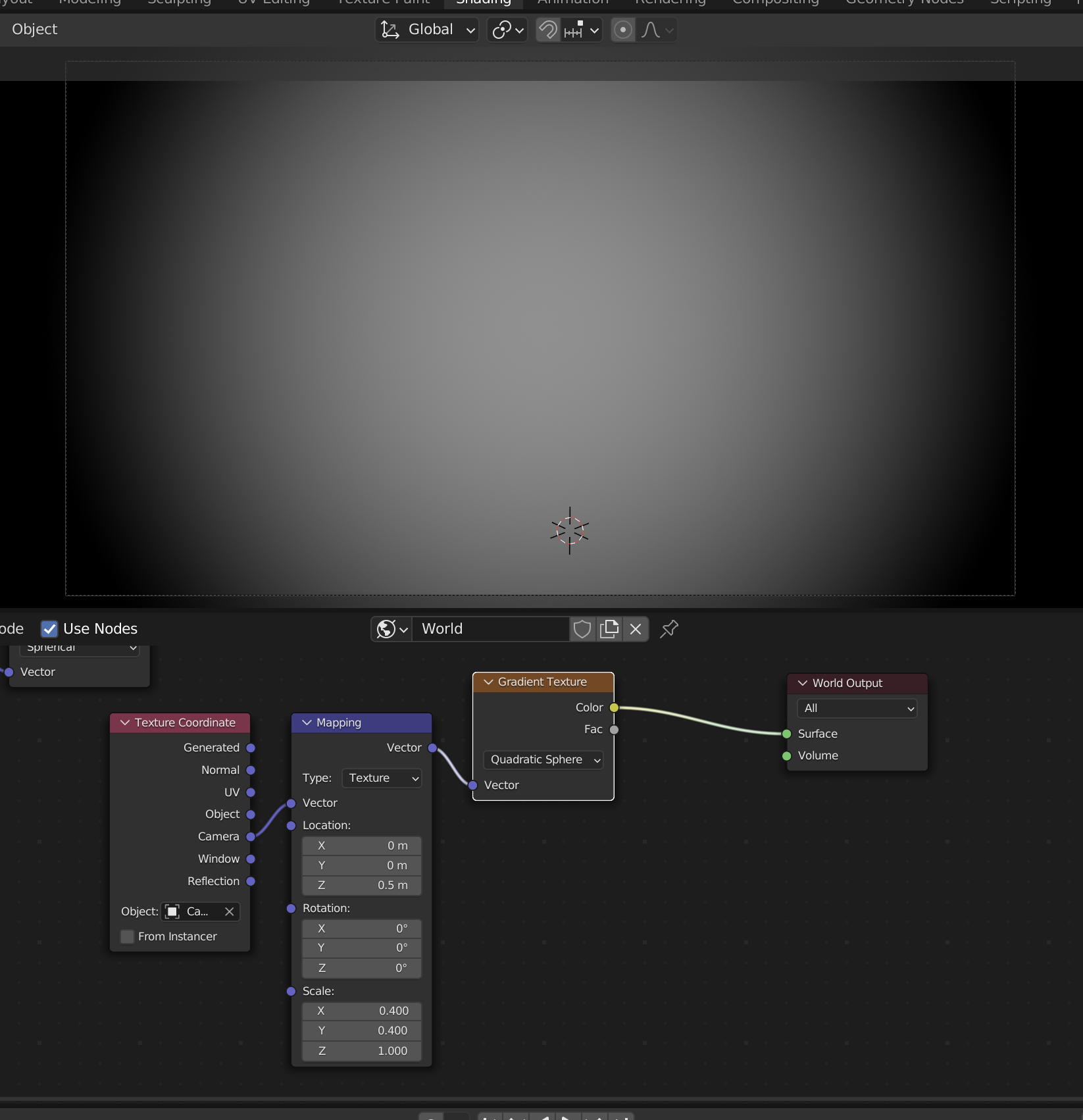Toggle the snapping magnet icon
The width and height of the screenshot is (1083, 1120).
pyautogui.click(x=548, y=30)
